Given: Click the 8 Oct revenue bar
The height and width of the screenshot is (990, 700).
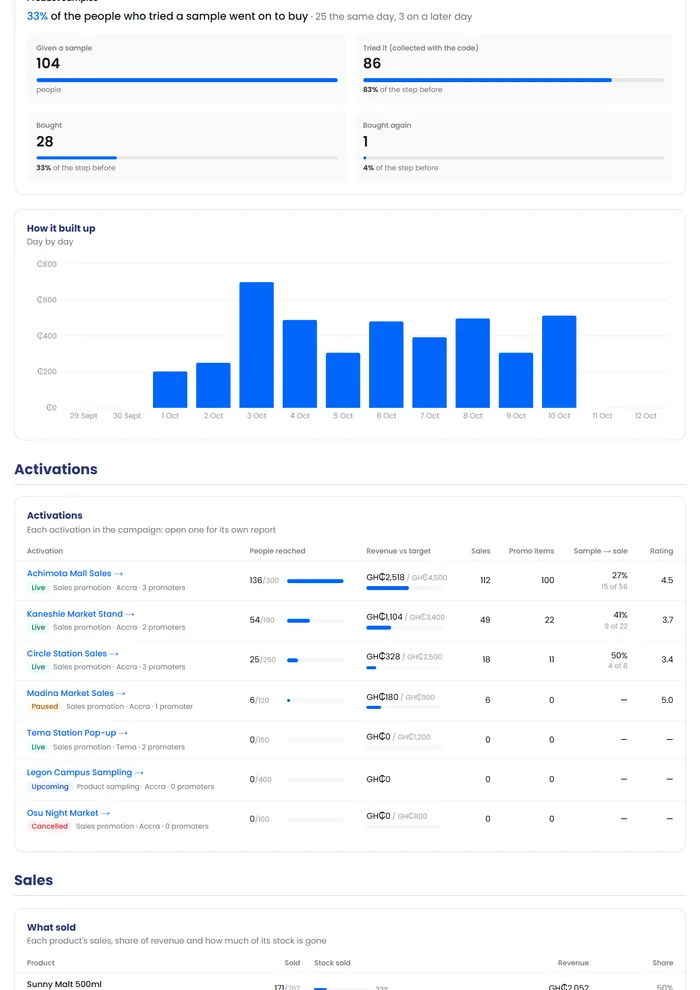Looking at the screenshot, I should [x=473, y=363].
